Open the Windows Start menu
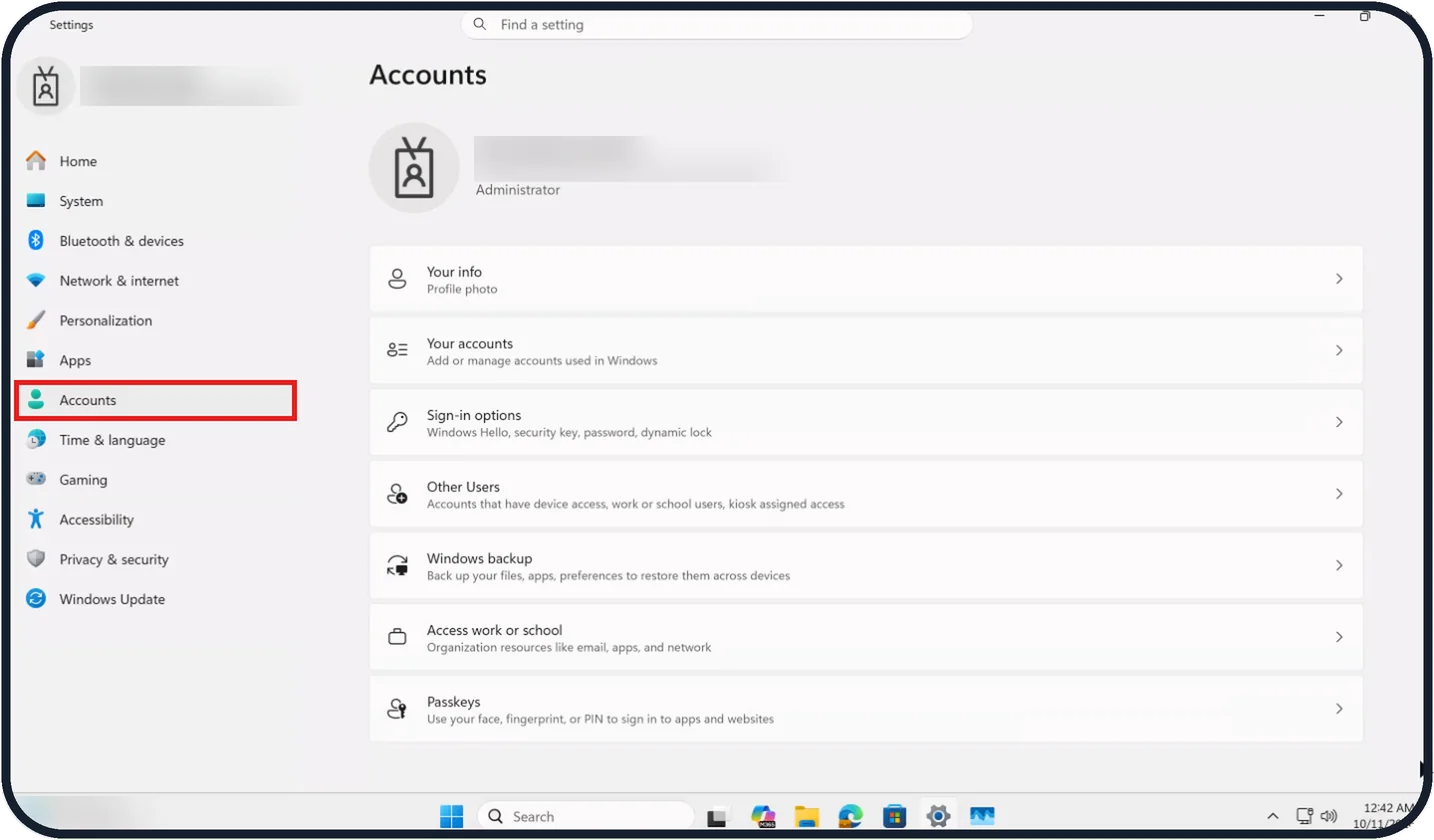This screenshot has height=840, width=1434. 452,816
